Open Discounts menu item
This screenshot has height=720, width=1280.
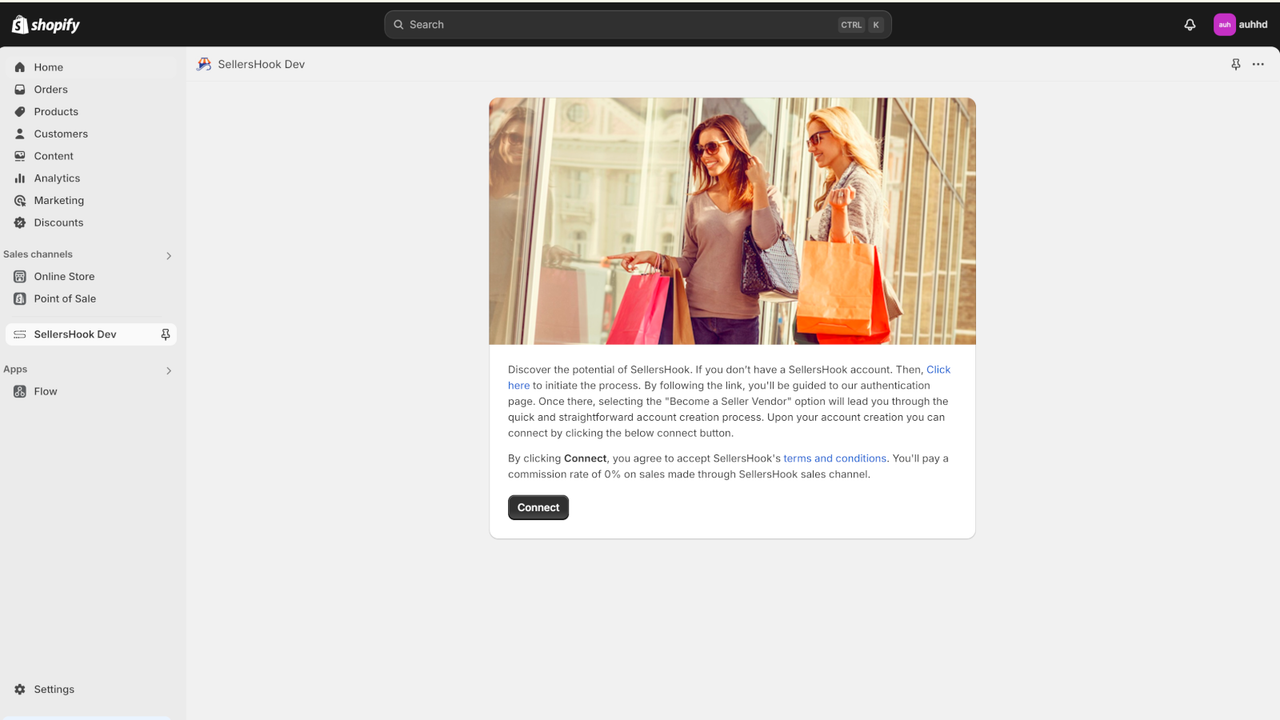pos(92,222)
